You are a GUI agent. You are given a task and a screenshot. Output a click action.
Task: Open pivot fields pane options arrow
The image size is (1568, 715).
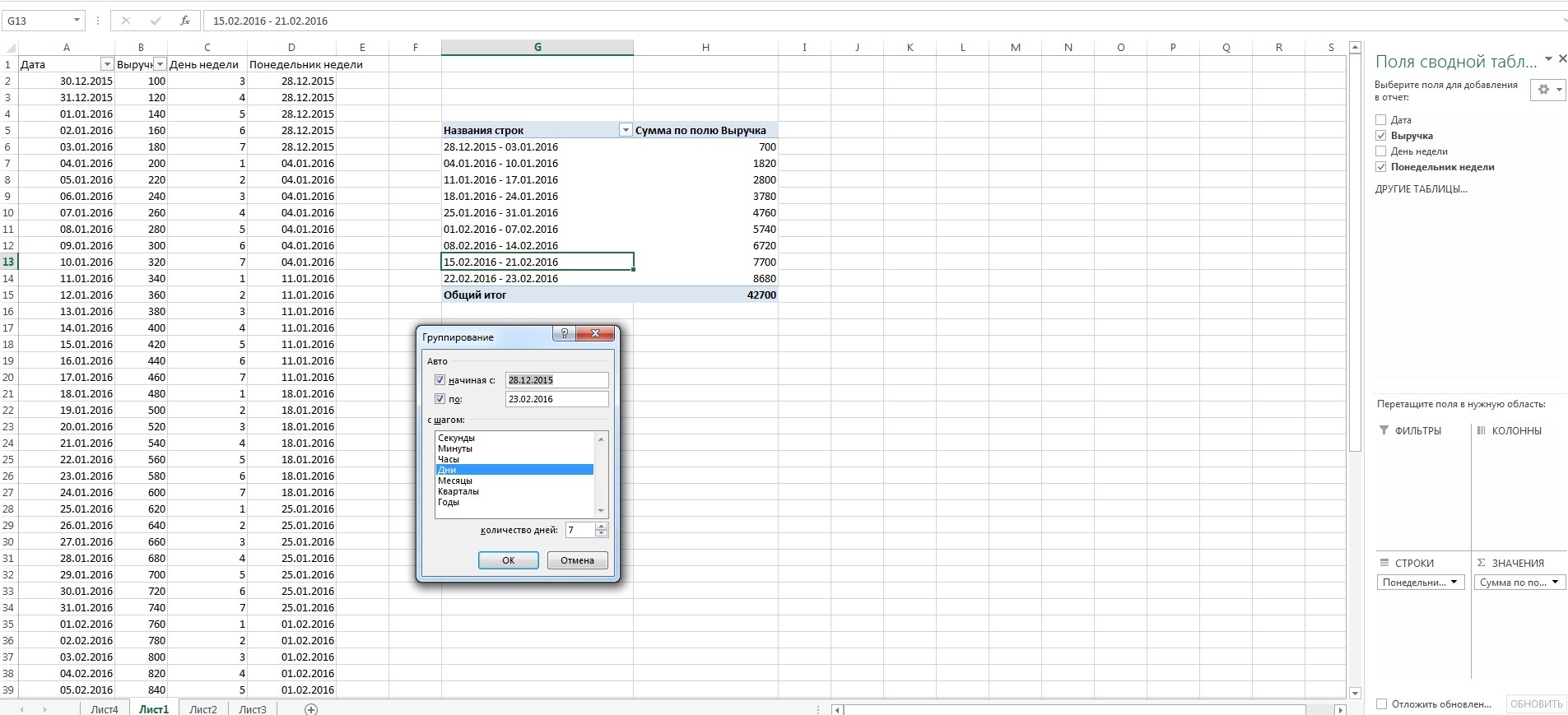(x=1548, y=59)
